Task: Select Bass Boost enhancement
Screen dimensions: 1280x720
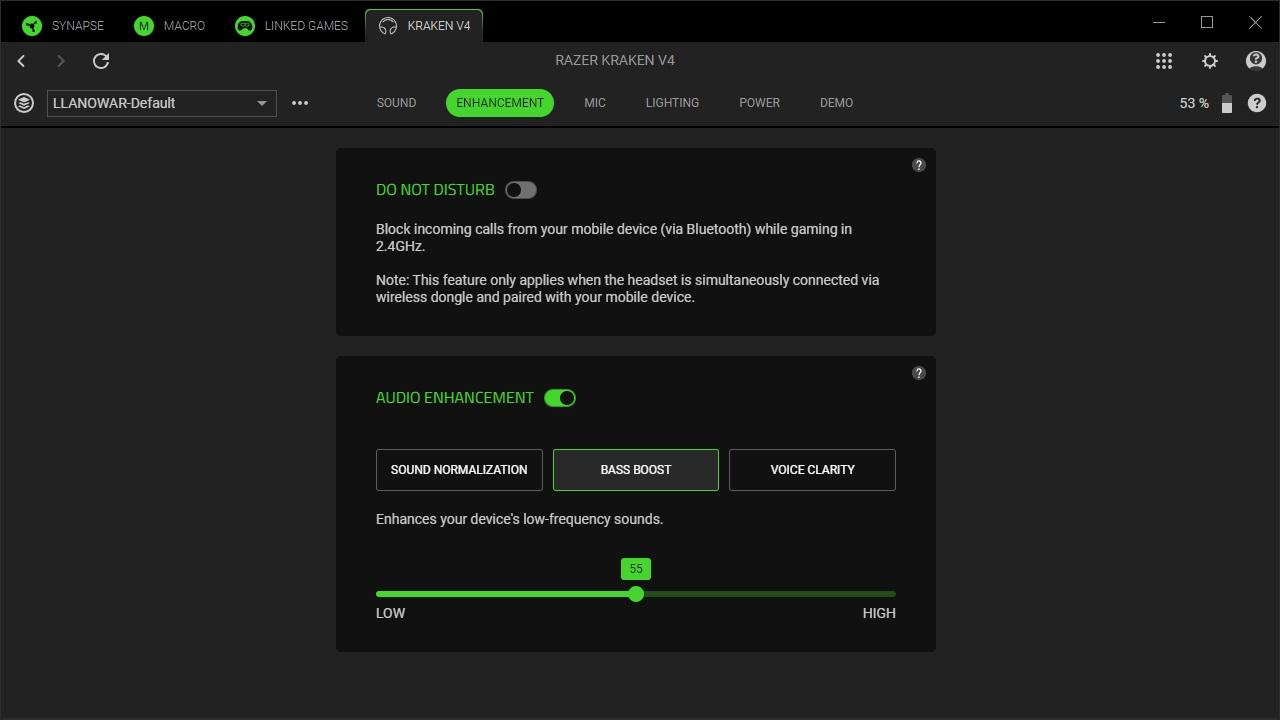Action: [636, 470]
